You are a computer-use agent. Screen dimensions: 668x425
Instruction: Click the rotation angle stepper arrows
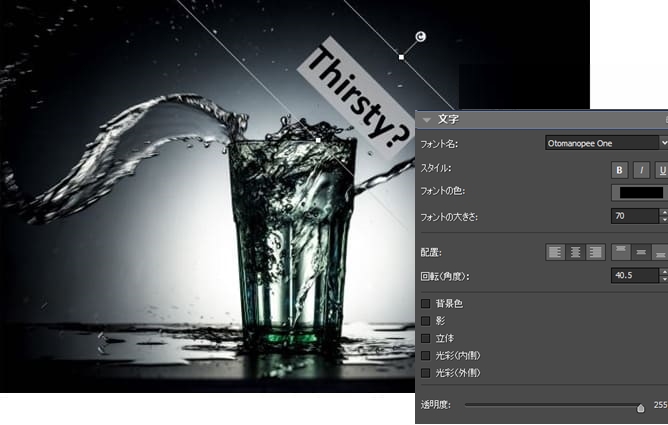pos(664,275)
